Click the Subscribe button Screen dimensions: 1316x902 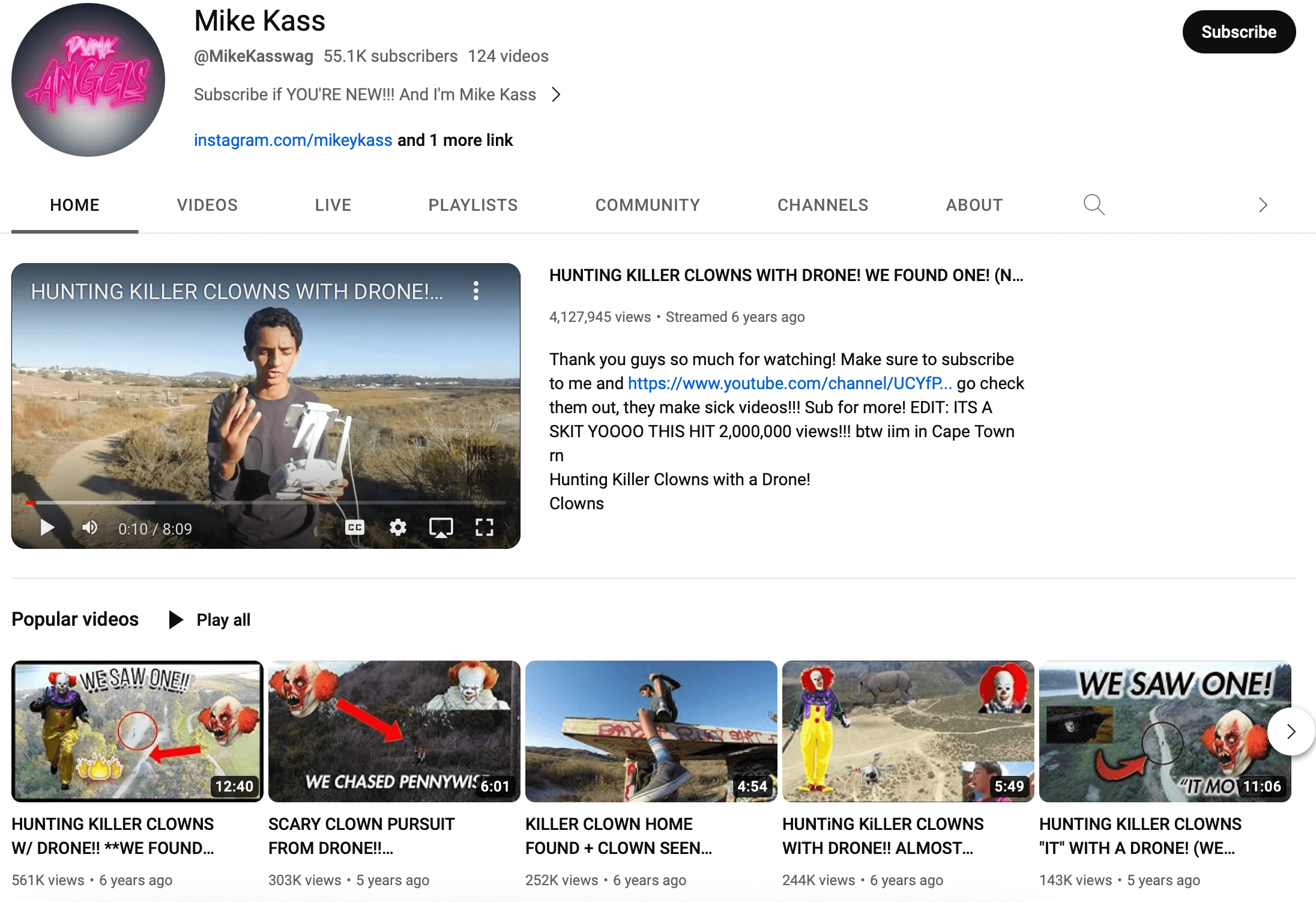click(1239, 32)
